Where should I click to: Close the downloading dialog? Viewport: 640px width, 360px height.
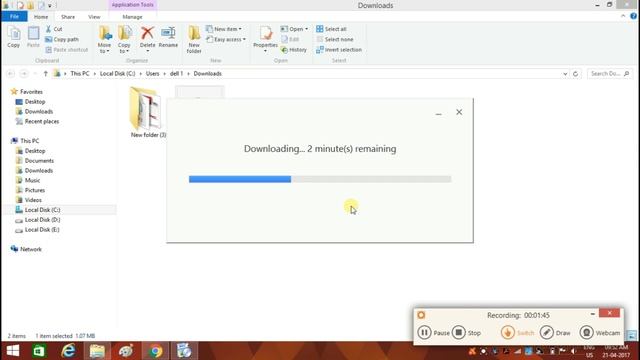[459, 112]
